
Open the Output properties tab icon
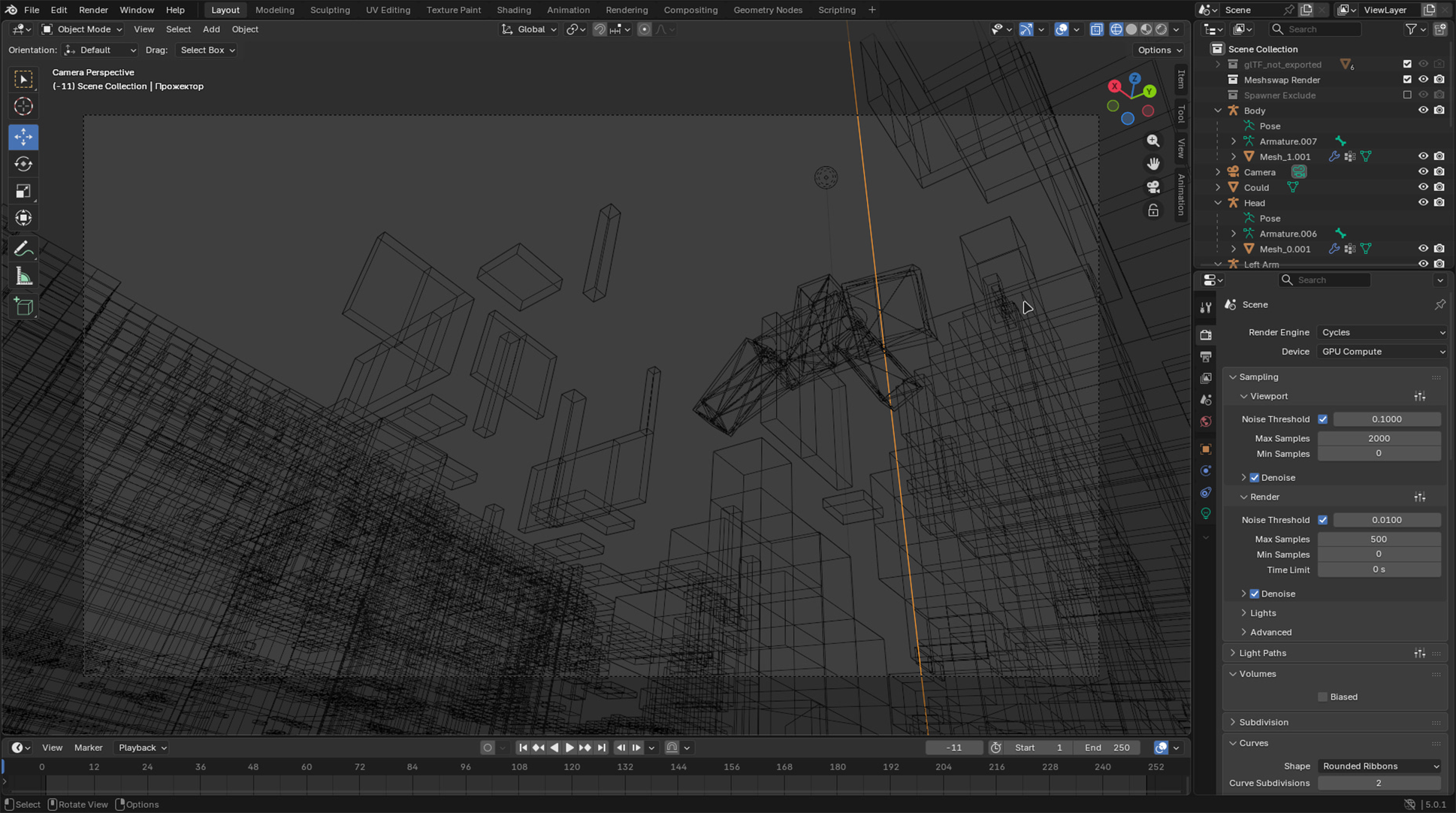[x=1206, y=356]
